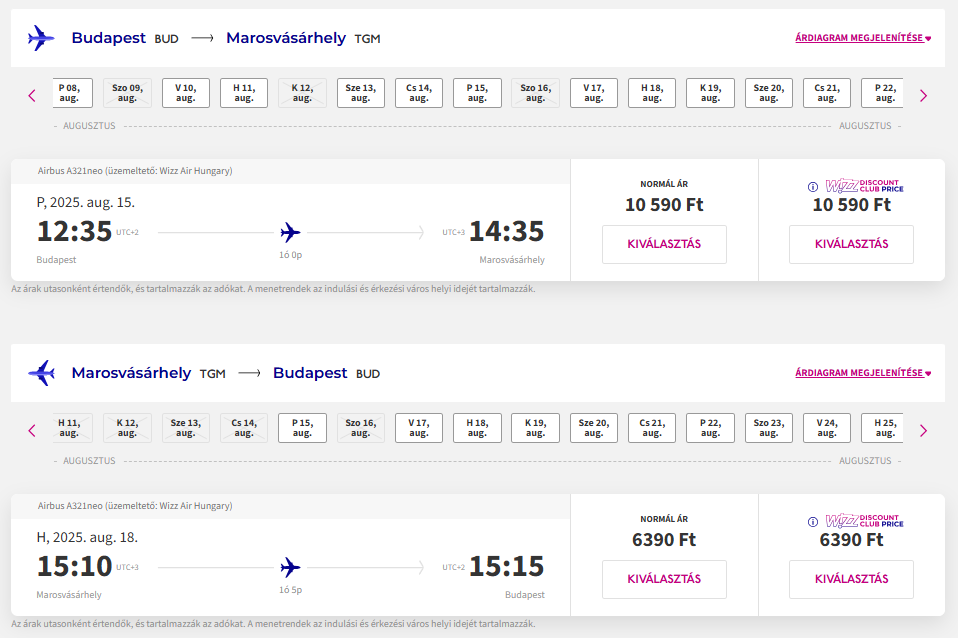The width and height of the screenshot is (958, 638).
Task: Select outbound date V 17, aug.
Action: coord(593,93)
